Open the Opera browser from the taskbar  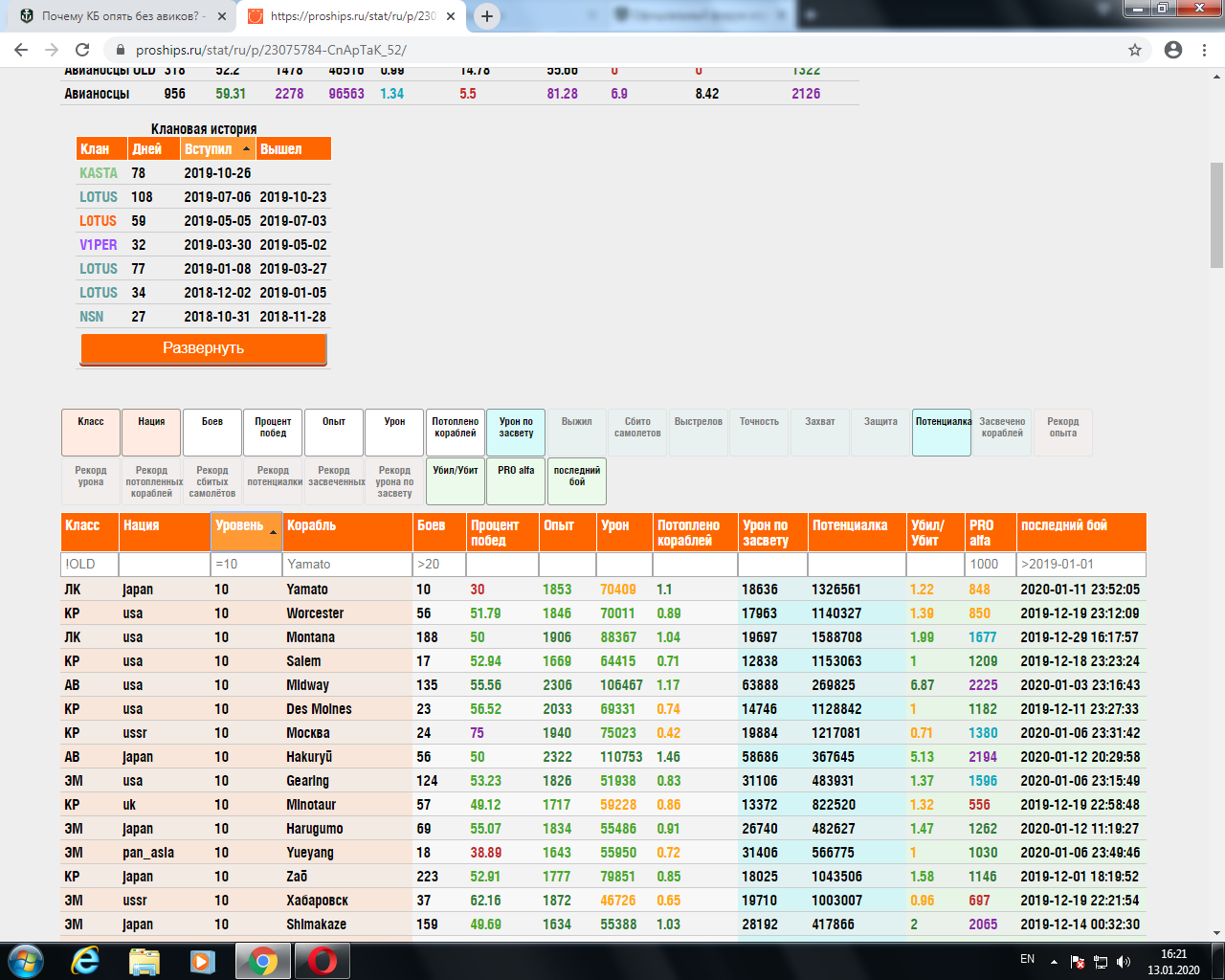point(323,961)
